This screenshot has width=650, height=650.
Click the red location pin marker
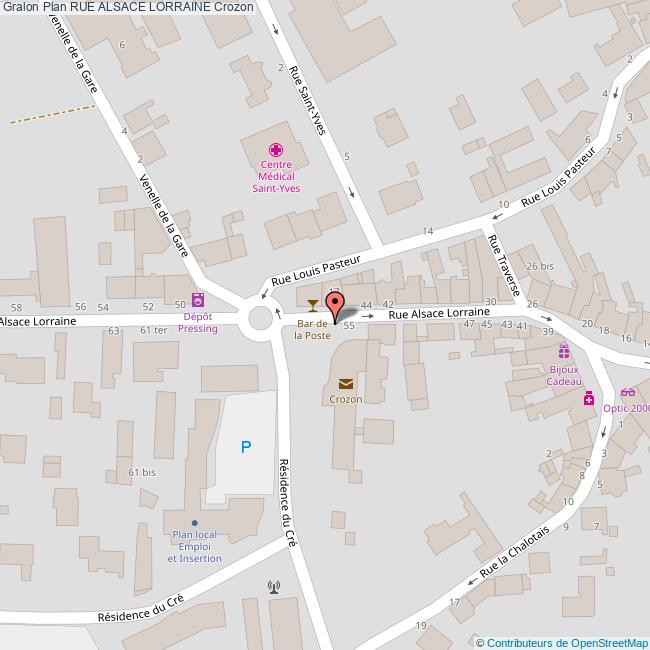point(335,307)
